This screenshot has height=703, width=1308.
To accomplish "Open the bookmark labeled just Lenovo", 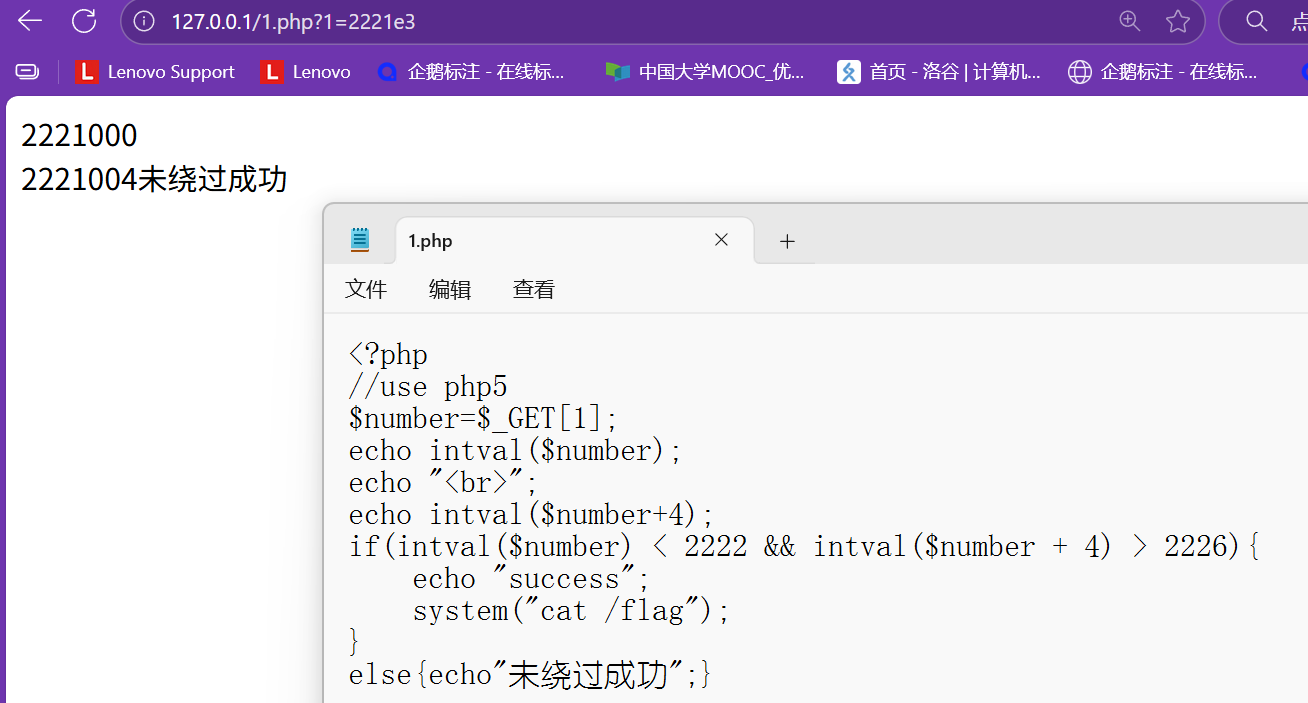I will (x=306, y=72).
